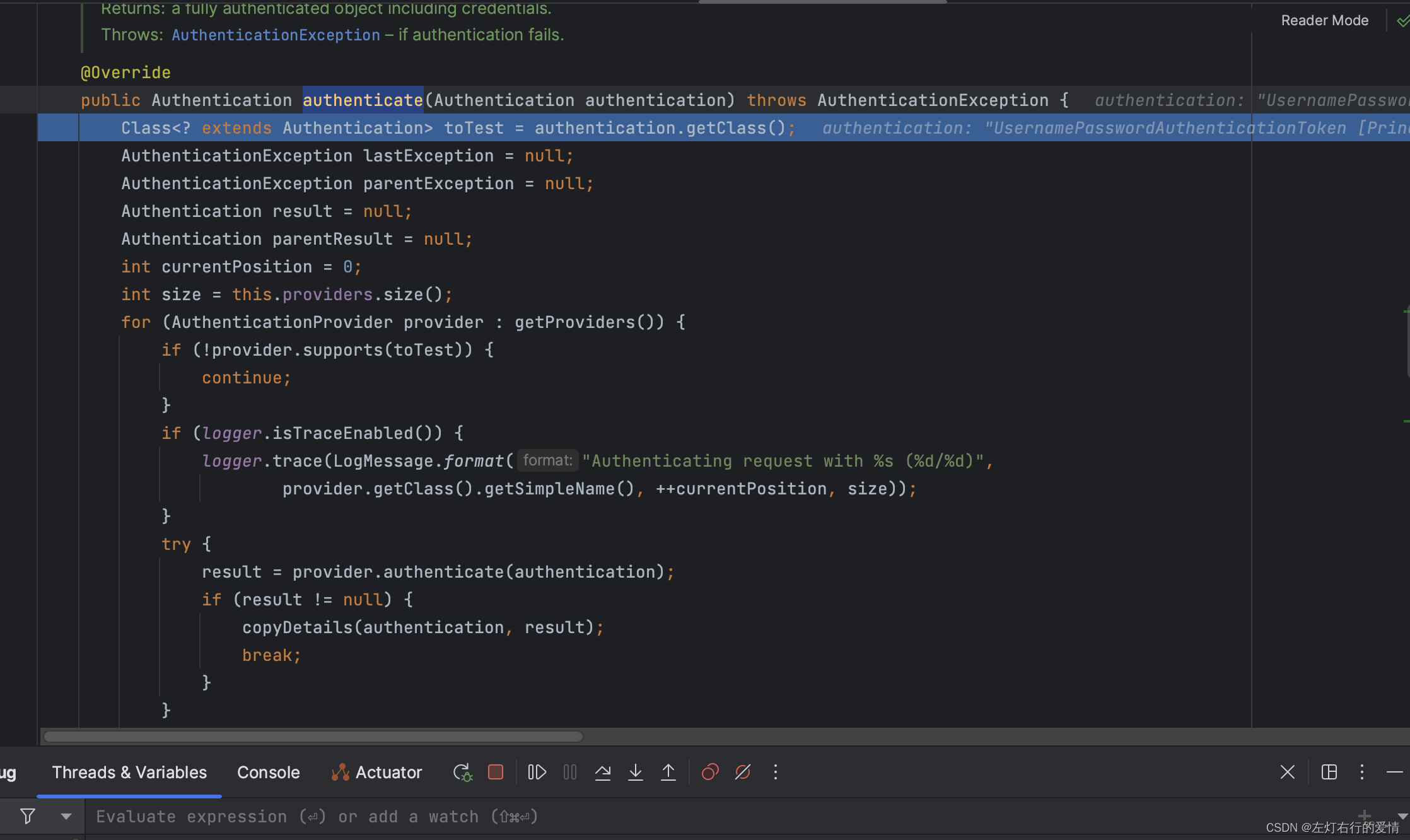Screen dimensions: 1410x840
Task: Open the View Breakpoints dialog
Action: [710, 773]
